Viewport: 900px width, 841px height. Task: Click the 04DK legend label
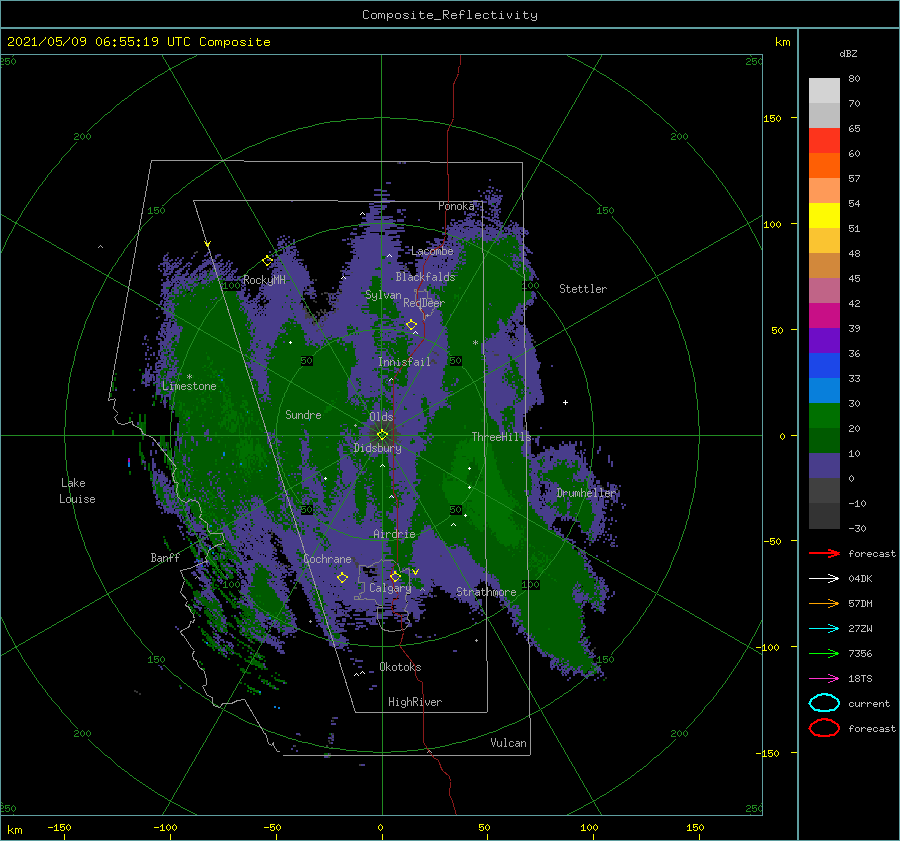860,579
